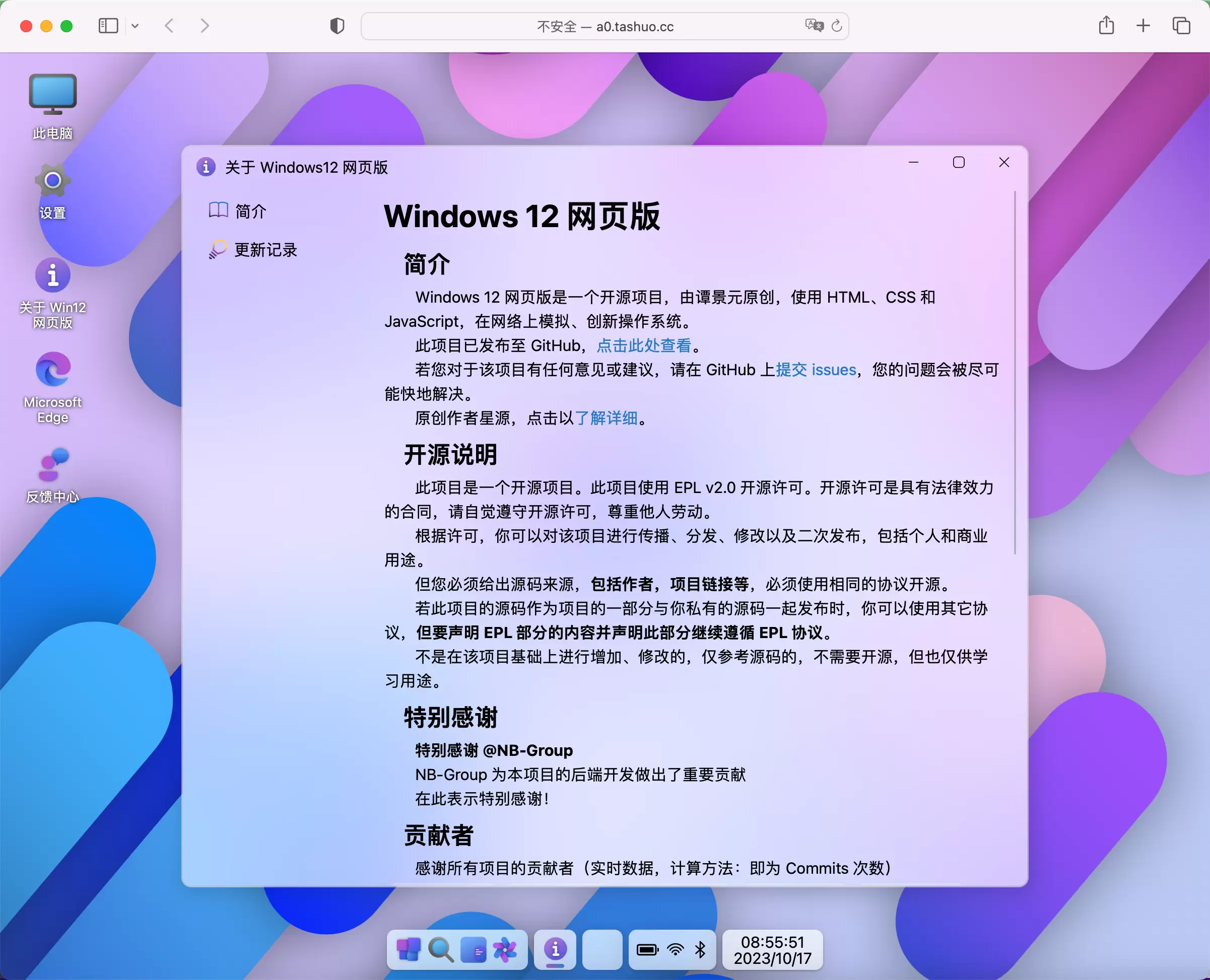Open the 提交 issues link

click(x=816, y=370)
